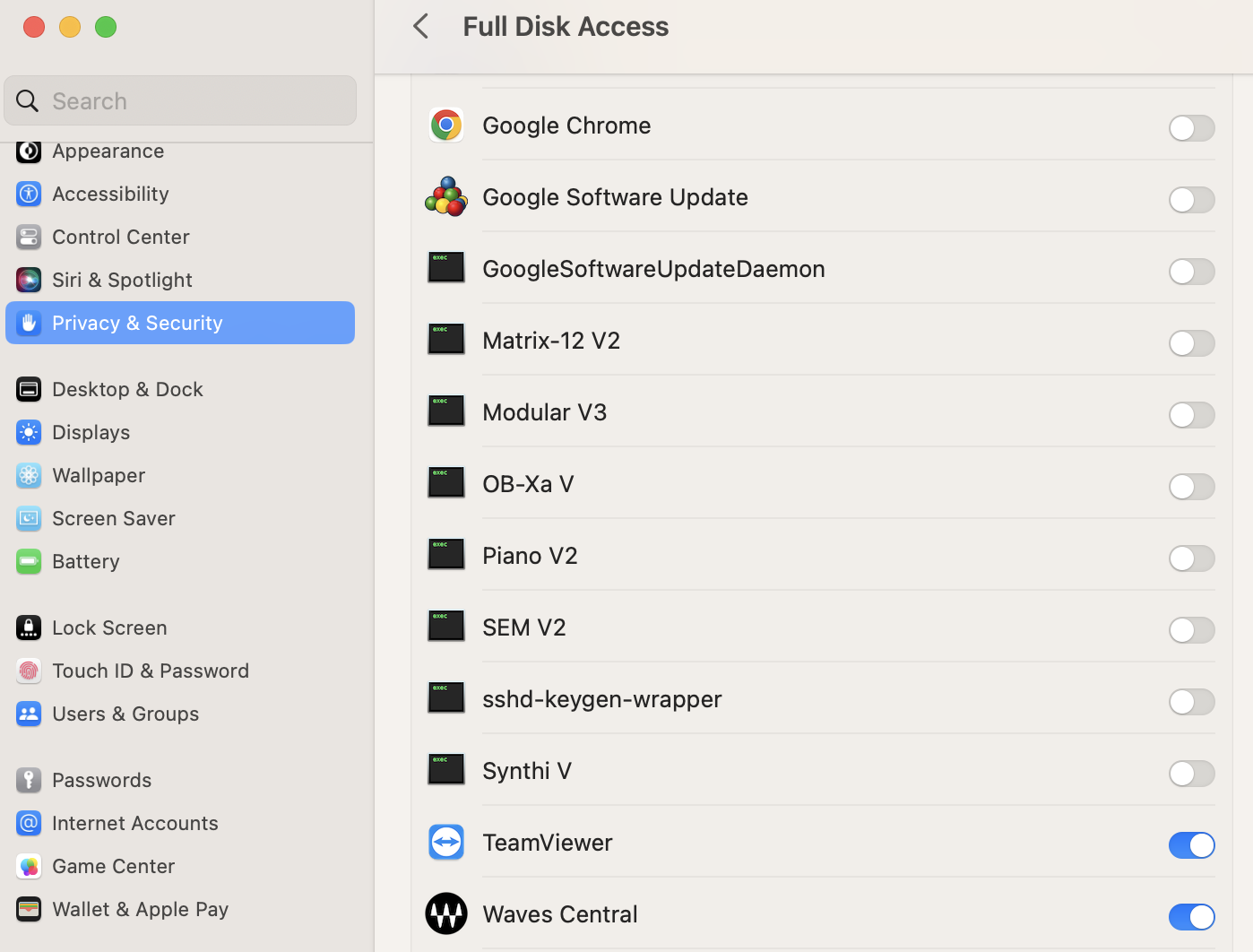Image resolution: width=1253 pixels, height=952 pixels.
Task: Click the Google Software Update balls icon
Action: (446, 196)
